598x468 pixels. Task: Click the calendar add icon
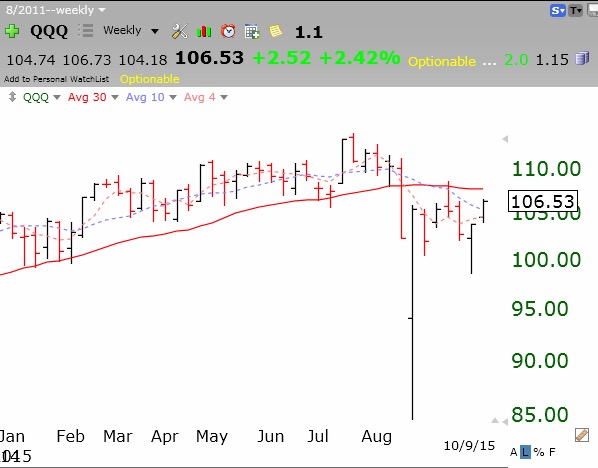coord(252,31)
